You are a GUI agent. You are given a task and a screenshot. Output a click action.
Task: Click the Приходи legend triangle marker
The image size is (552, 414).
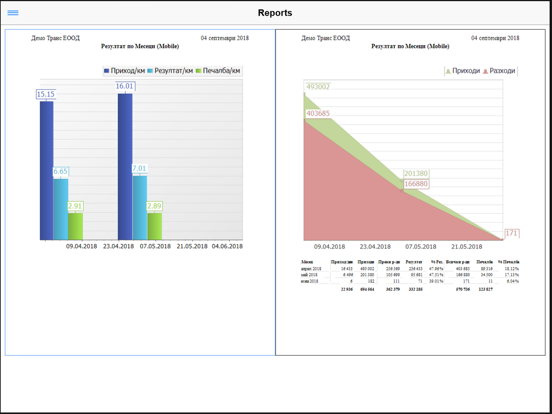(x=448, y=71)
